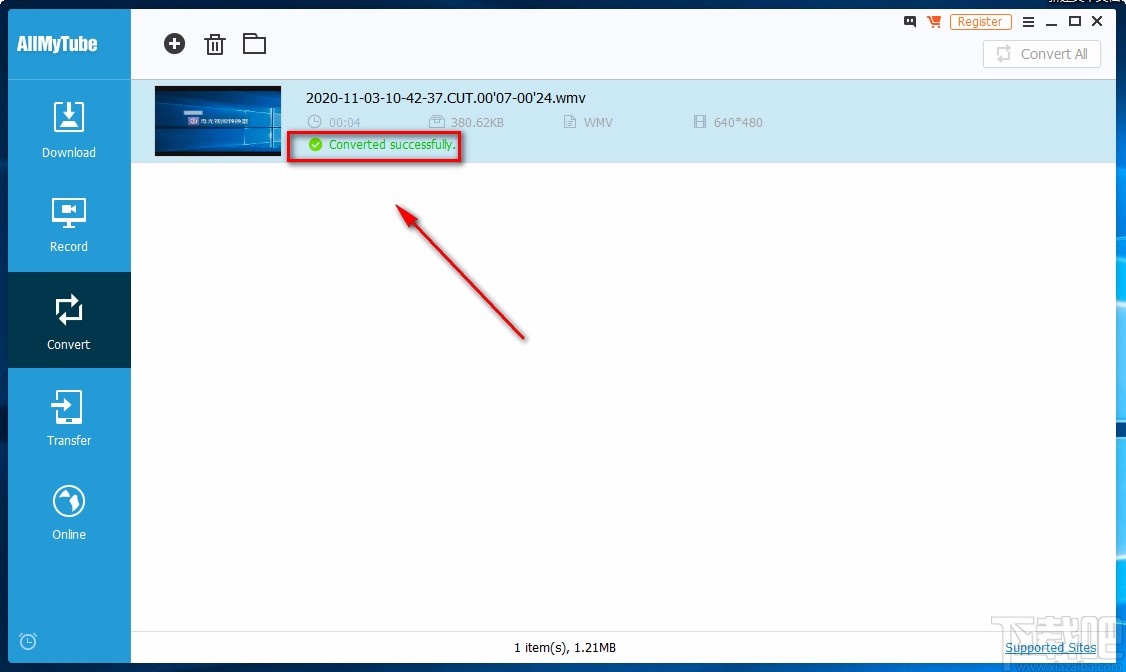The image size is (1126, 672).
Task: Click the add file plus icon
Action: click(x=174, y=44)
